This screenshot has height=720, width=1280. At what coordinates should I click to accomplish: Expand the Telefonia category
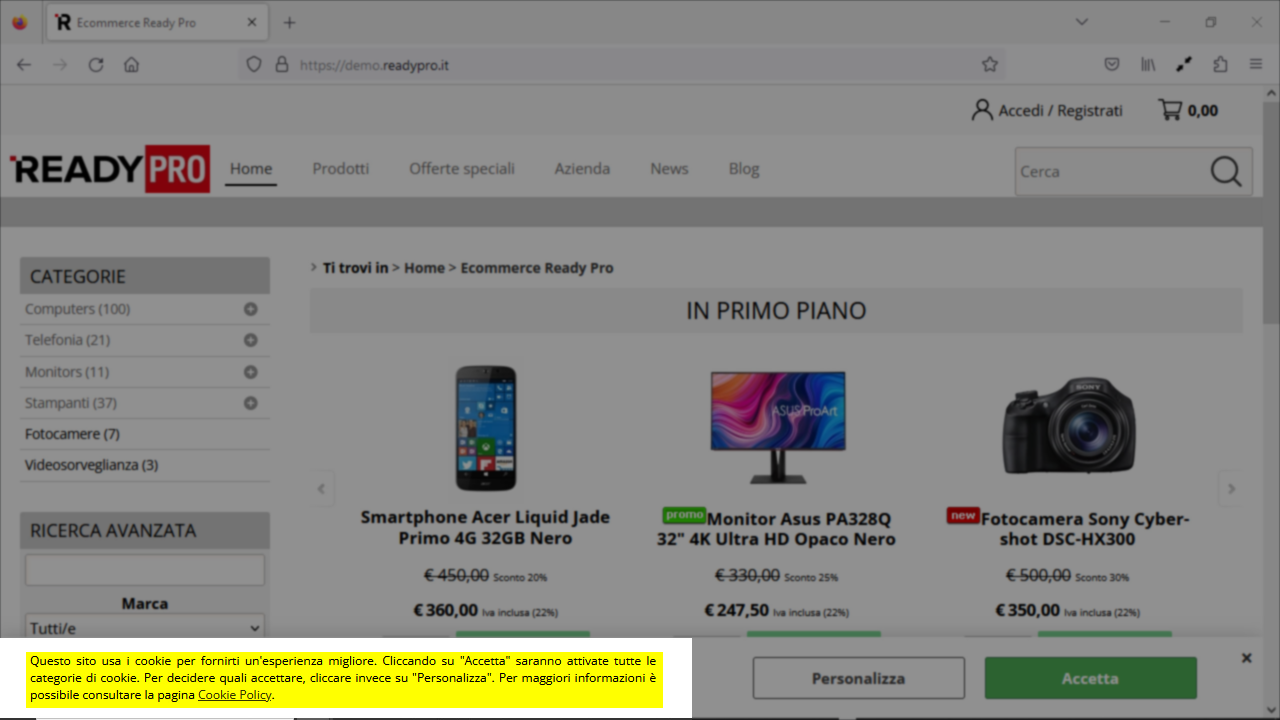pos(251,340)
